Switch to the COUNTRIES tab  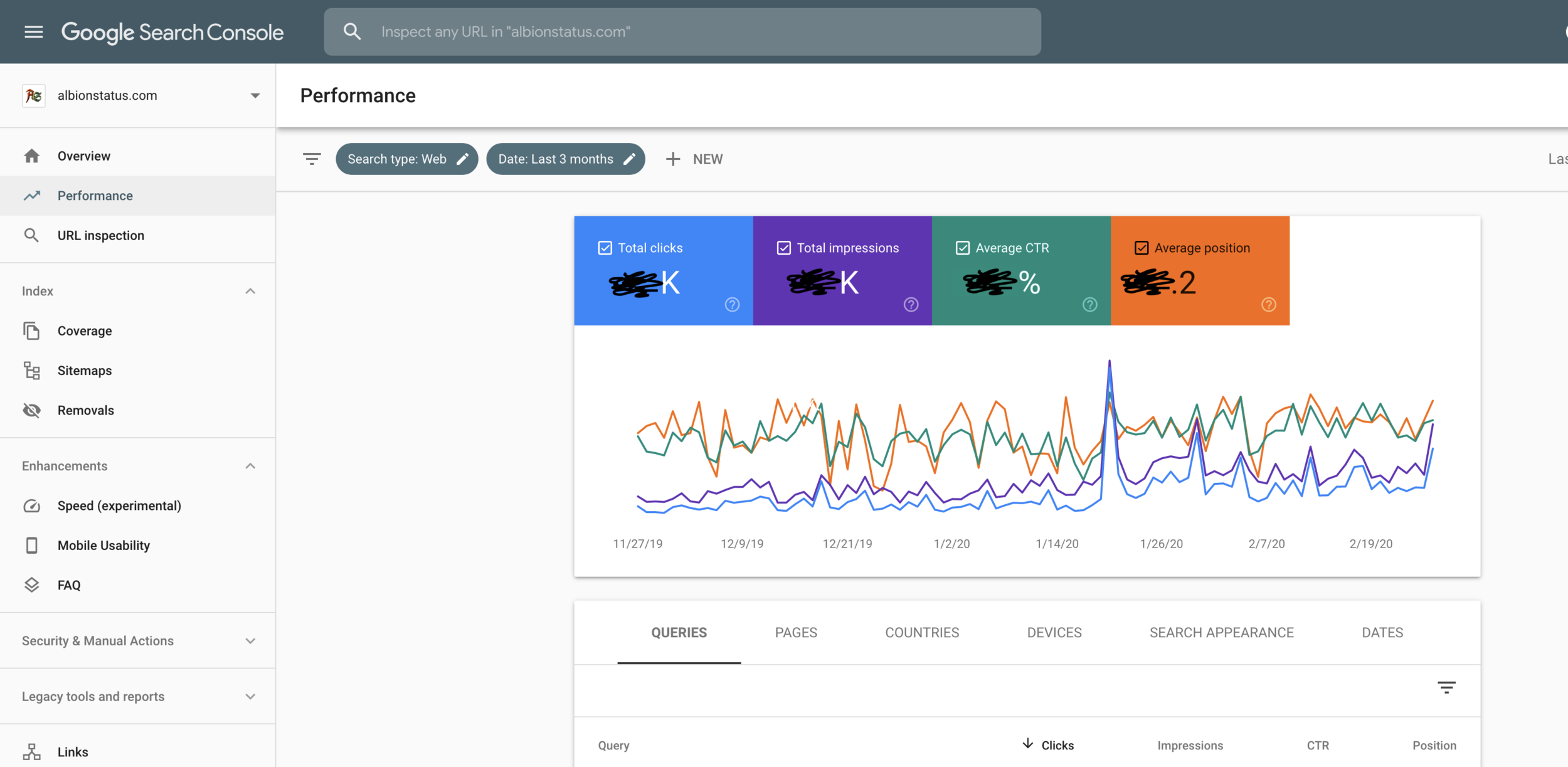pos(922,633)
